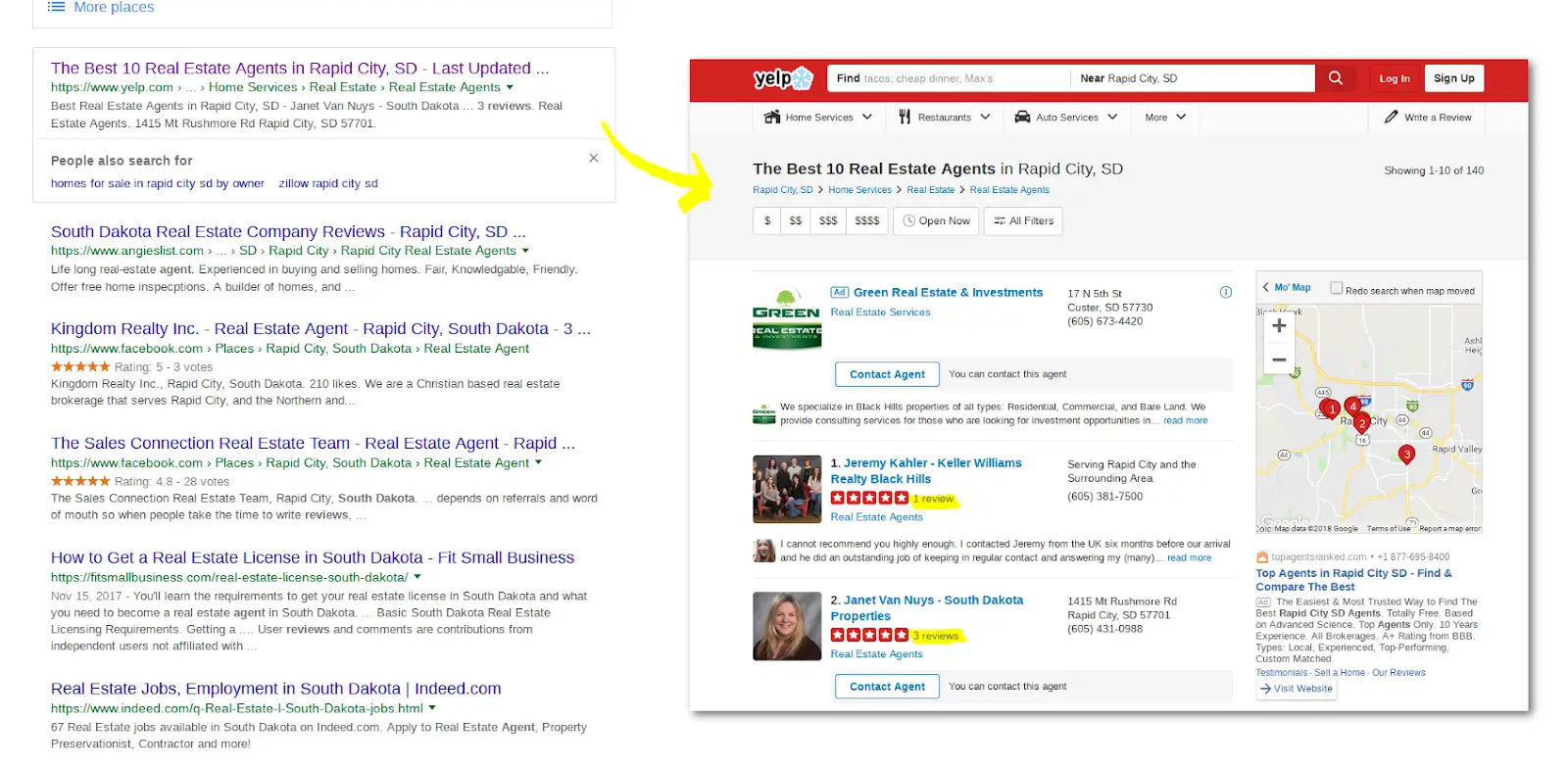Open indeed.com result URL dropdown arrow

[x=432, y=707]
